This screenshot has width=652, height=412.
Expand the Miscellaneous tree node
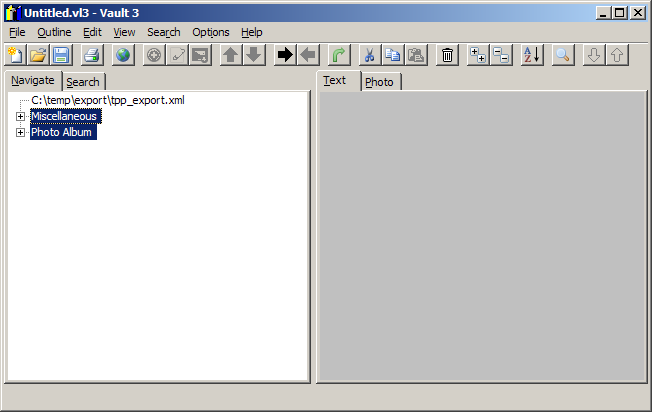20,117
